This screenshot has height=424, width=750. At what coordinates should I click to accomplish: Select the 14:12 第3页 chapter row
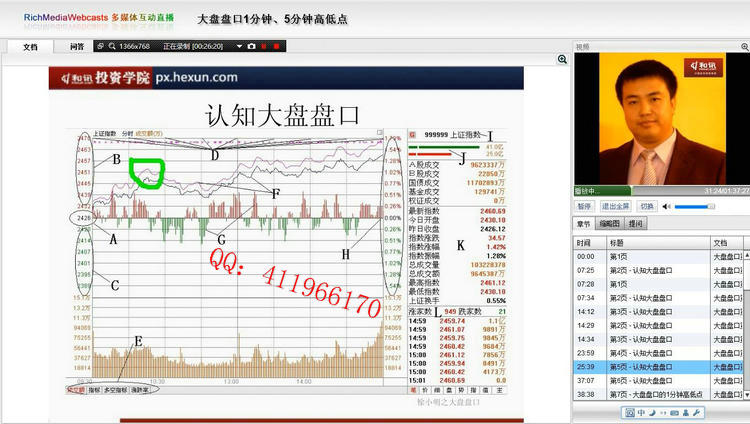[658, 312]
